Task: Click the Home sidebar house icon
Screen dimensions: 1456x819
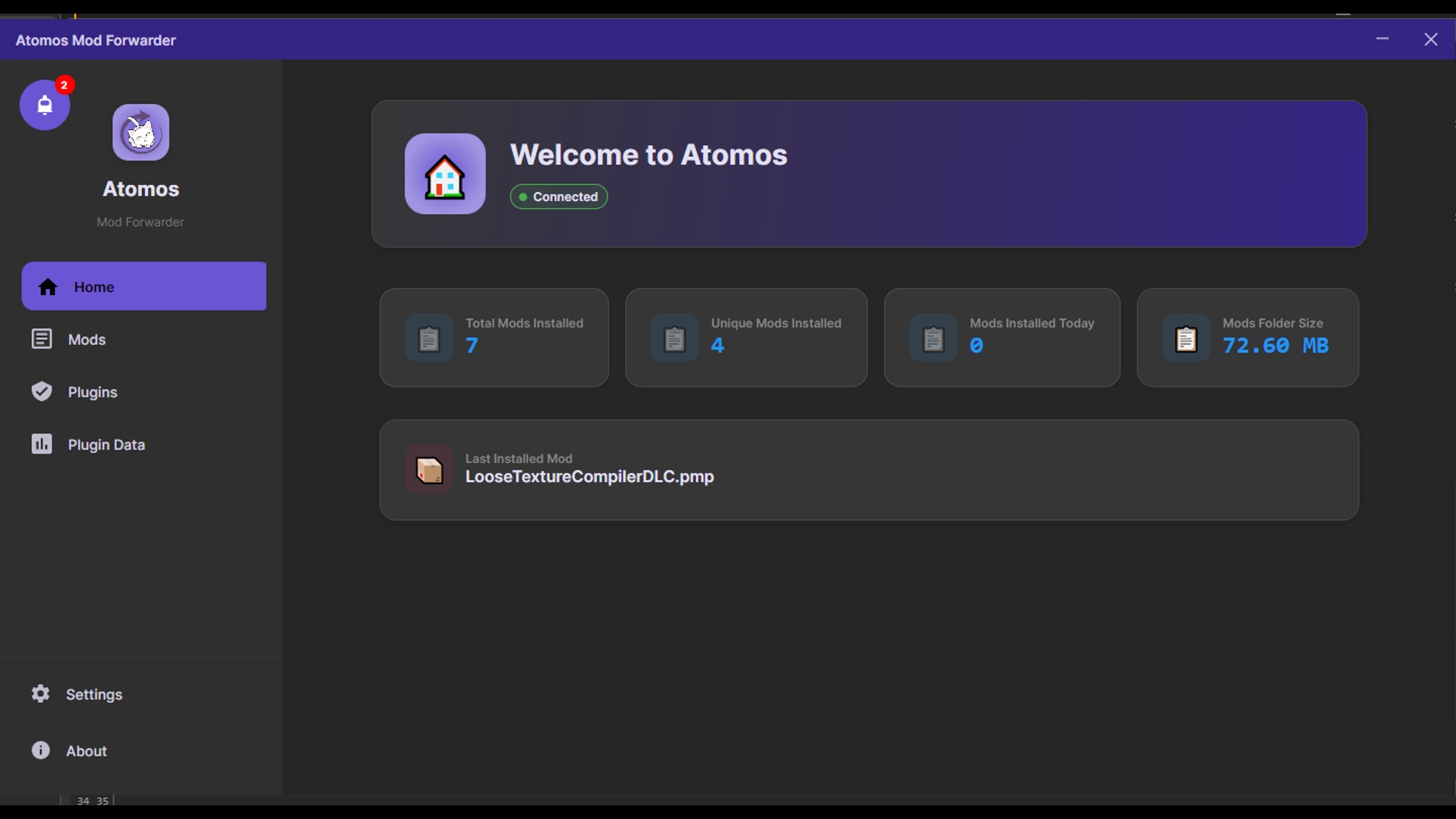Action: (48, 287)
